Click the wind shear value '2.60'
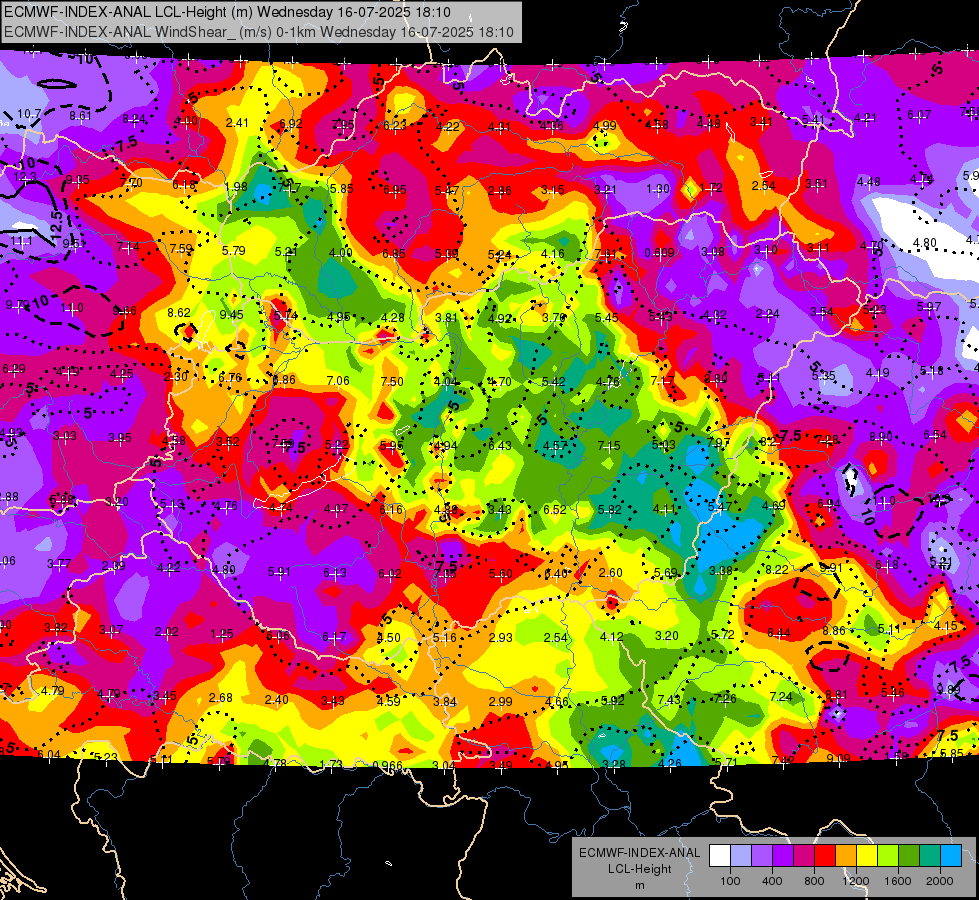979x900 pixels. (611, 573)
